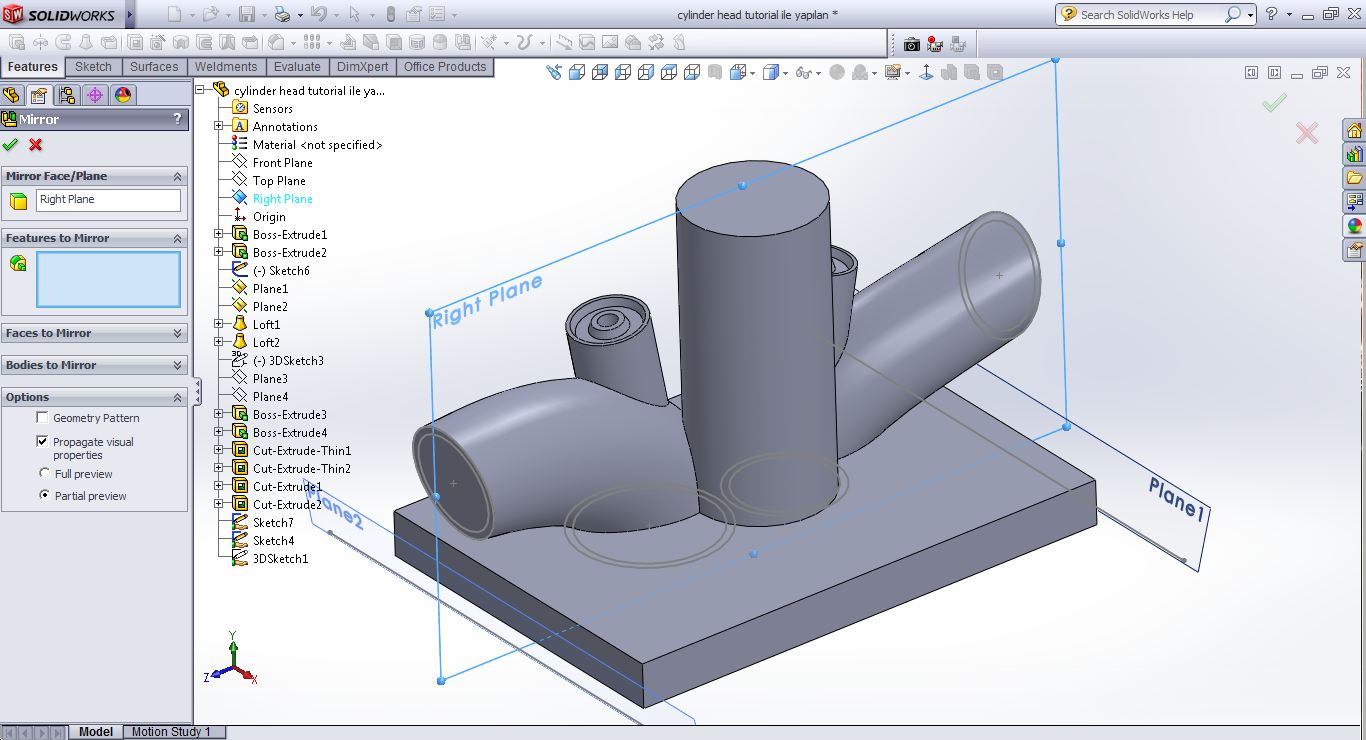The height and width of the screenshot is (740, 1366).
Task: Expand the Faces to Mirror section
Action: point(178,333)
